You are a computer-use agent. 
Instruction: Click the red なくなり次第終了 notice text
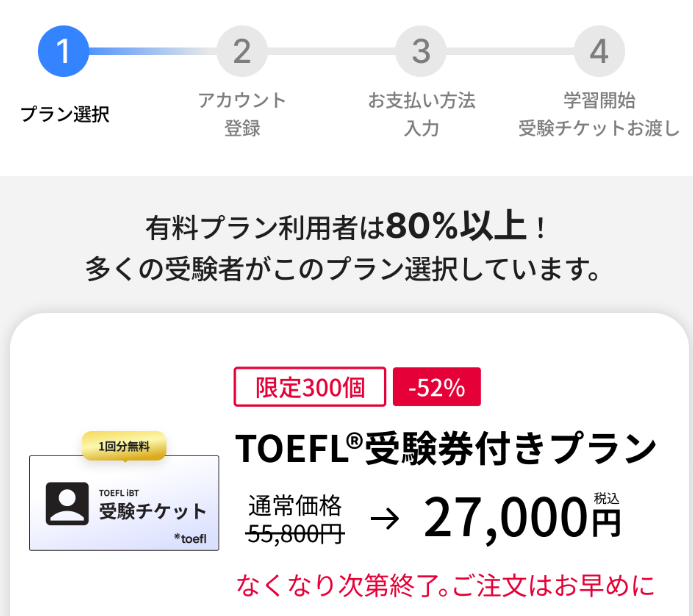[x=445, y=584]
